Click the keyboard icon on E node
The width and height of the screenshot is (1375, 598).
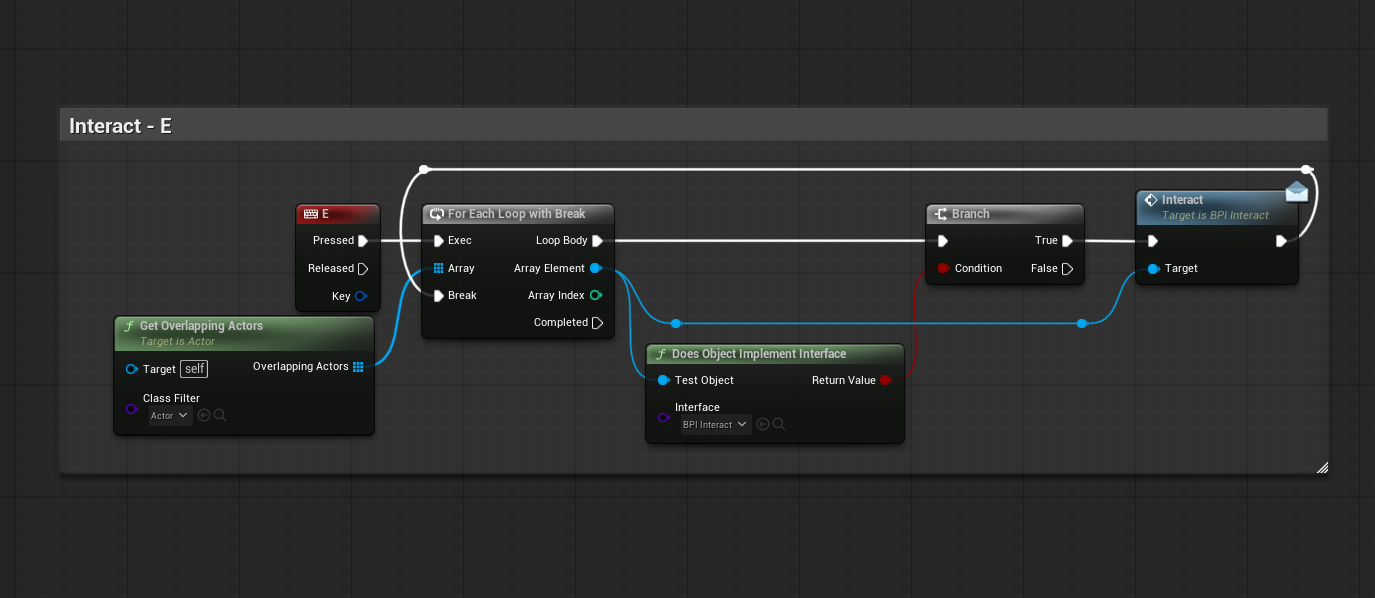tap(311, 214)
